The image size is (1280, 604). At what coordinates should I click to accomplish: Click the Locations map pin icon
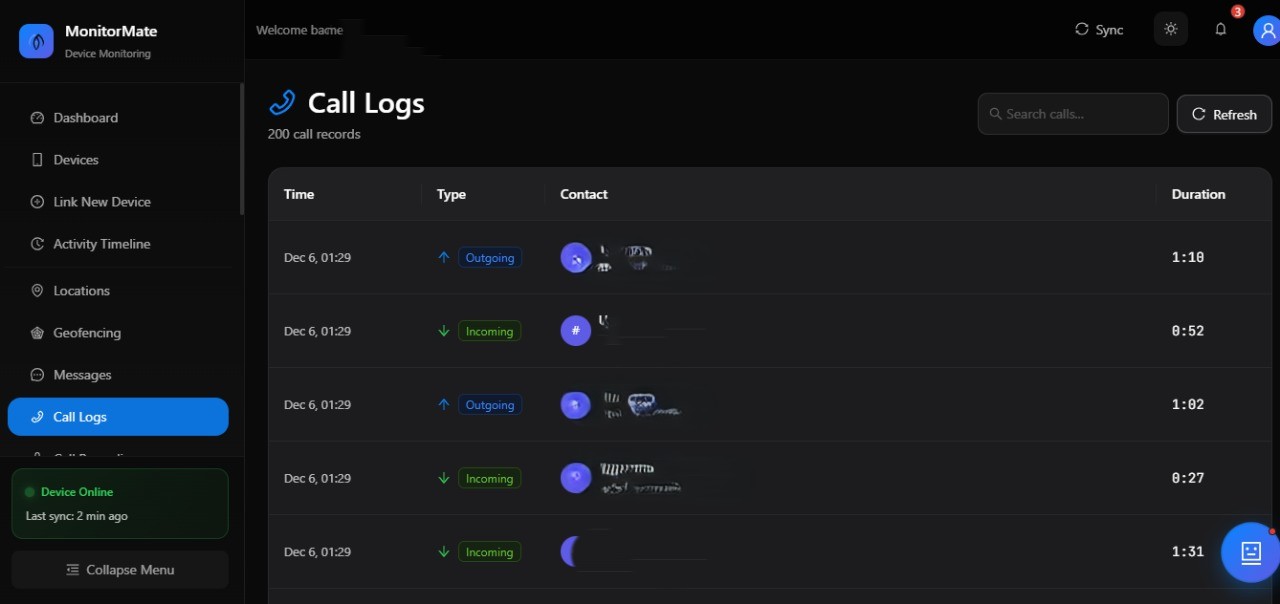(36, 290)
